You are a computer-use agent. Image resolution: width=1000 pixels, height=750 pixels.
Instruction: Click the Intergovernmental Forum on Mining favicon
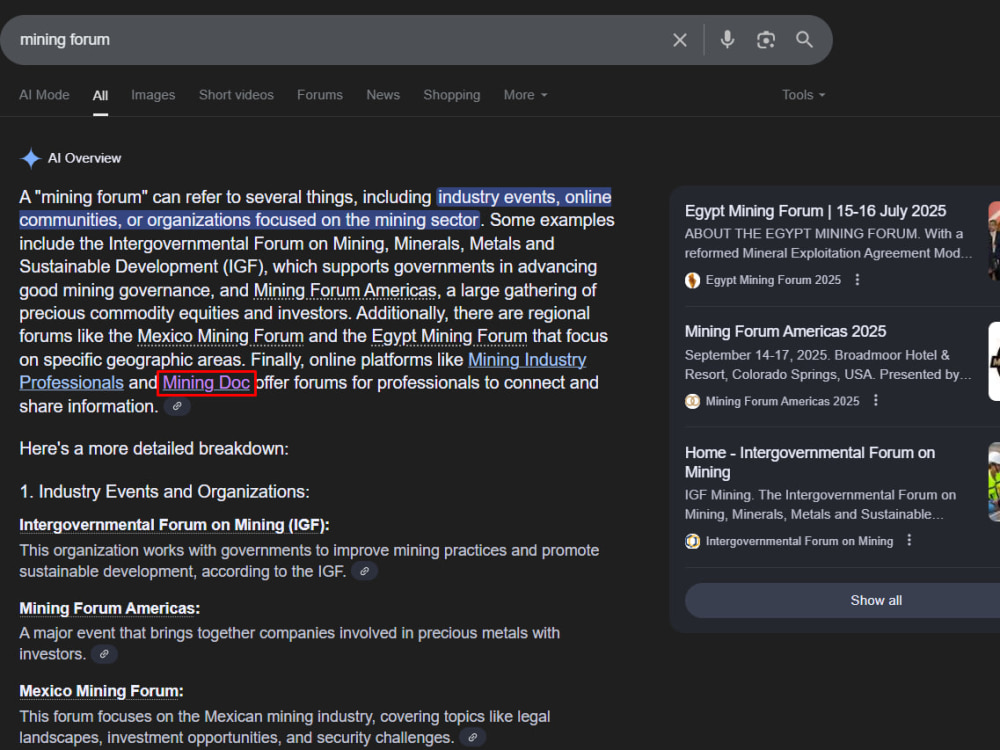(x=693, y=541)
